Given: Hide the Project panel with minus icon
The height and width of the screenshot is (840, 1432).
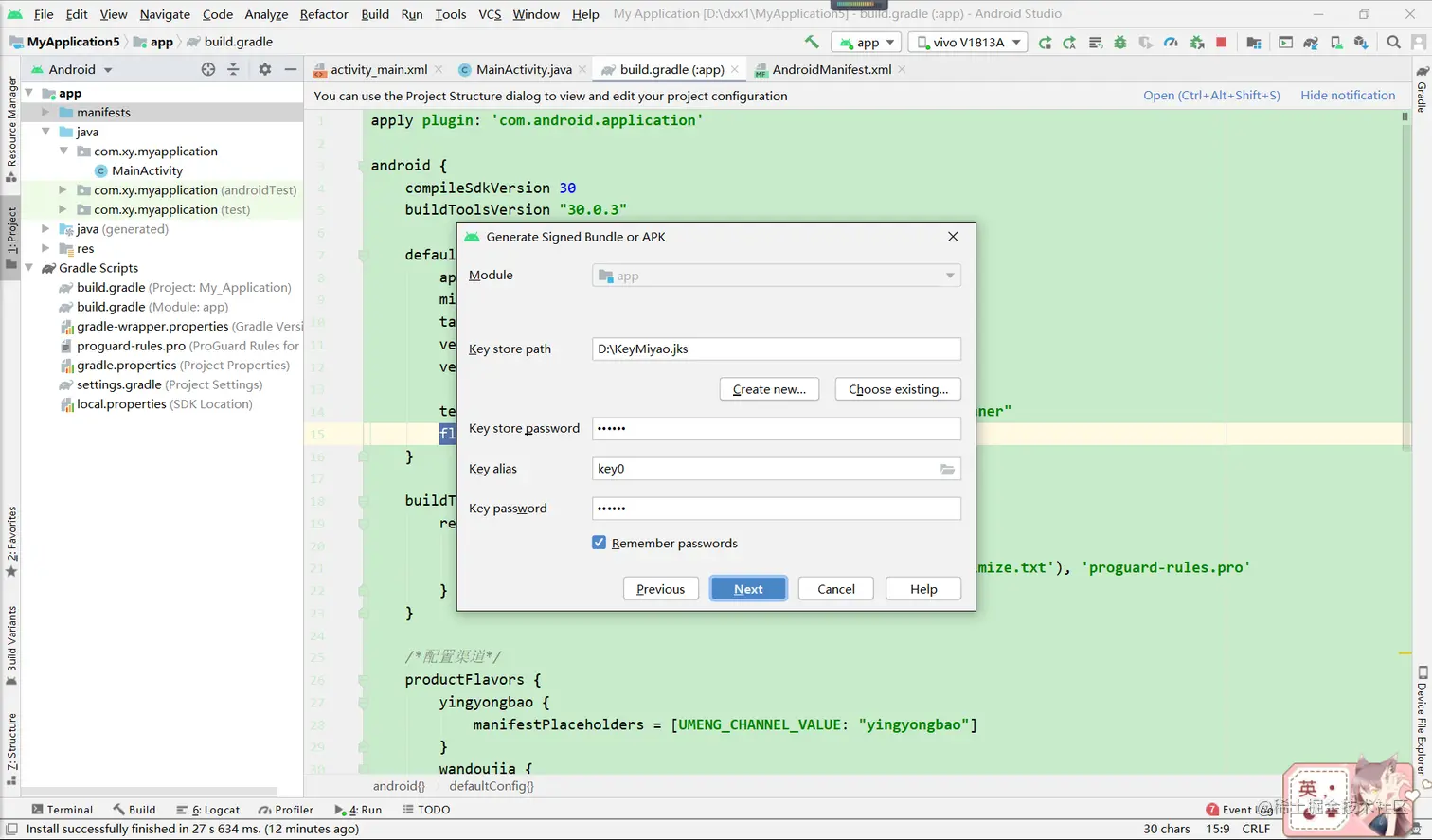Looking at the screenshot, I should pos(291,69).
